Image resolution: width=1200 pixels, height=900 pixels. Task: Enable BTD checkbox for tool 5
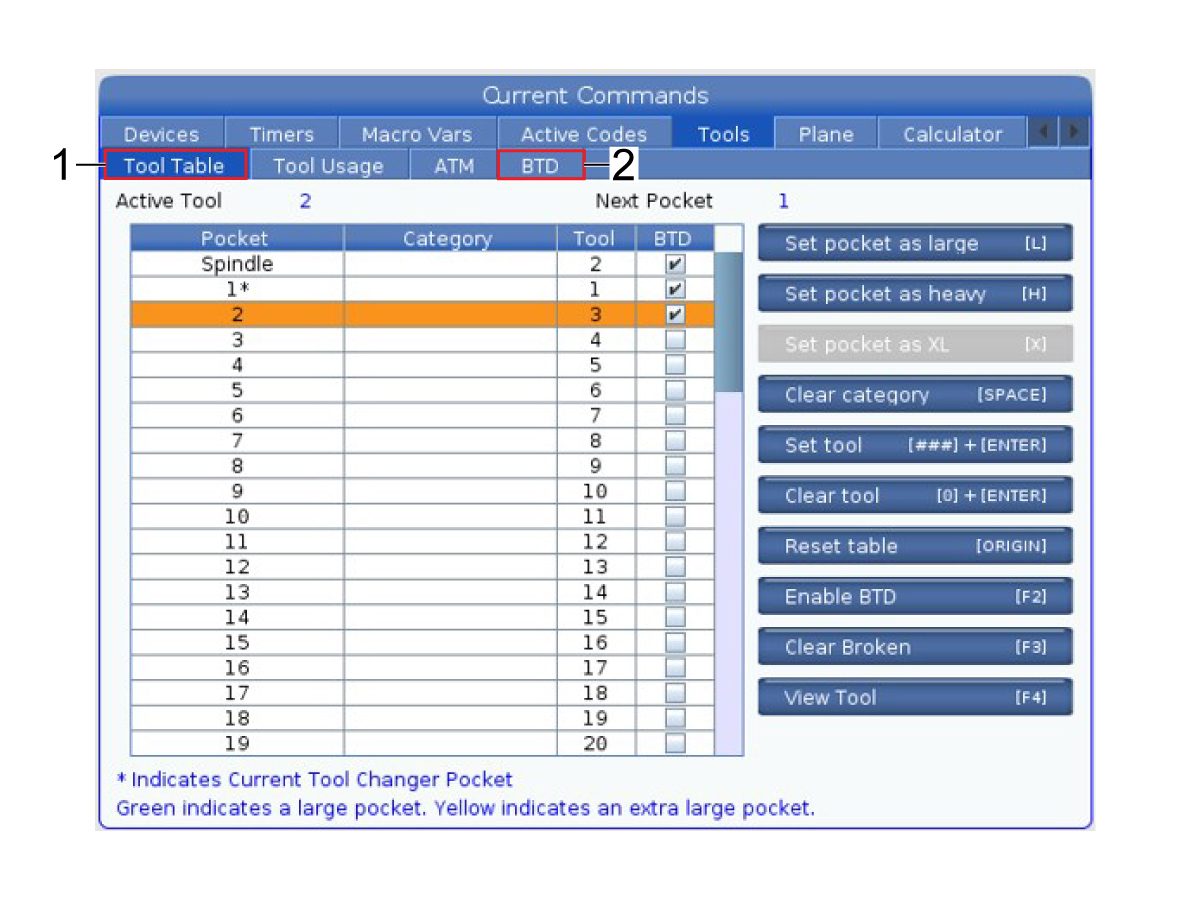click(x=676, y=366)
